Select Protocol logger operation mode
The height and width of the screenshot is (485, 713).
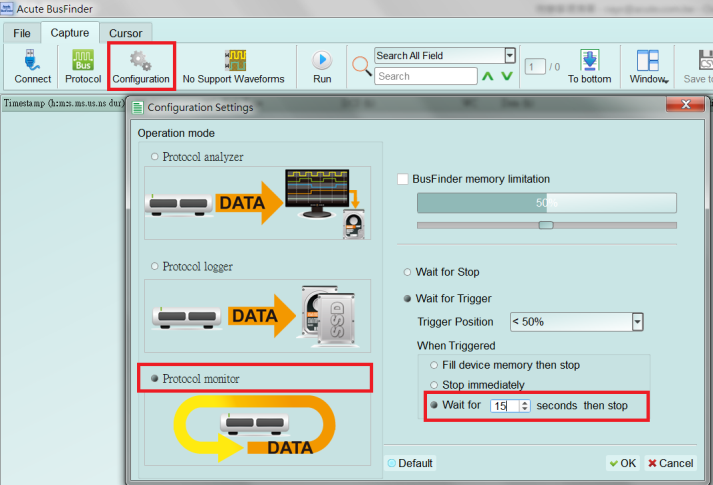pyautogui.click(x=155, y=266)
